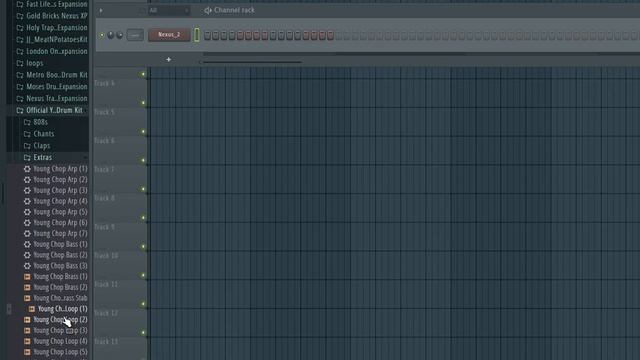Viewport: 640px width, 360px height.
Task: Toggle the first step of Nexus_2 sequencer
Action: click(207, 36)
